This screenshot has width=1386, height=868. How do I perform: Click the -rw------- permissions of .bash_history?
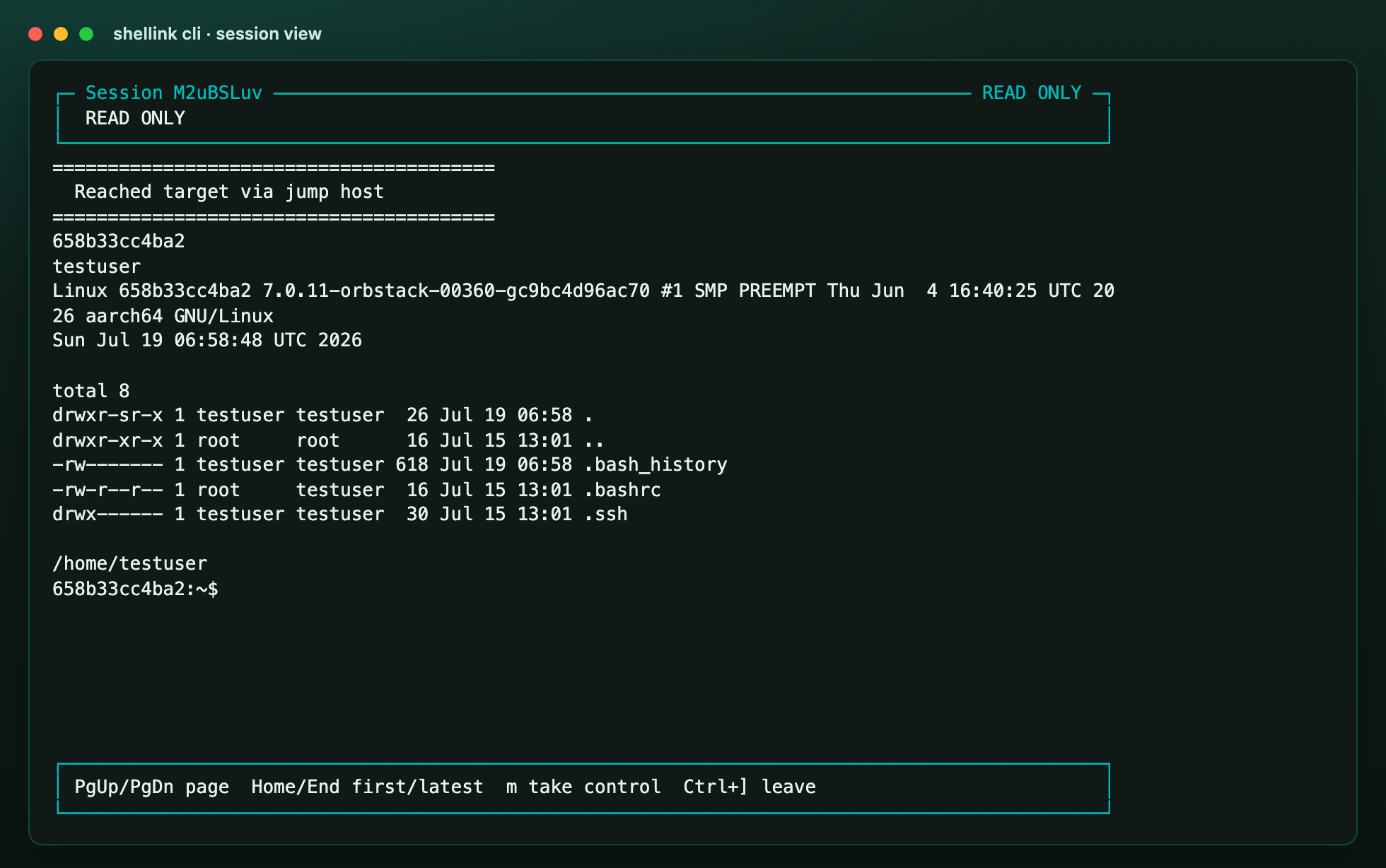pyautogui.click(x=107, y=464)
